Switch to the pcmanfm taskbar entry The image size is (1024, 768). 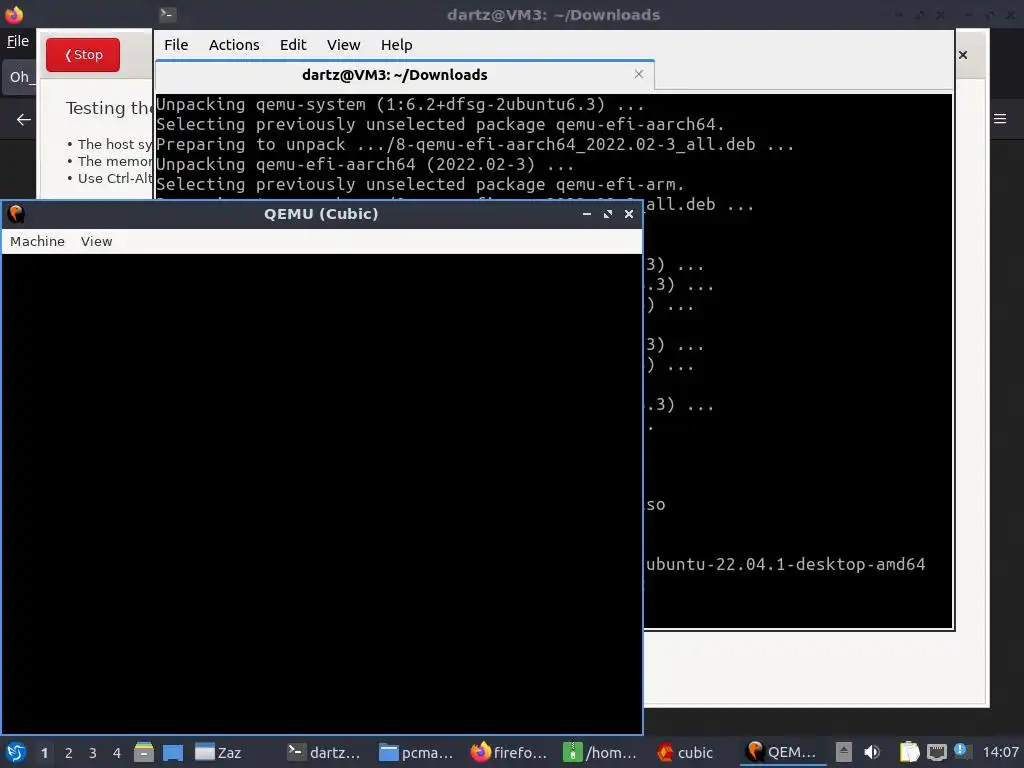point(417,752)
